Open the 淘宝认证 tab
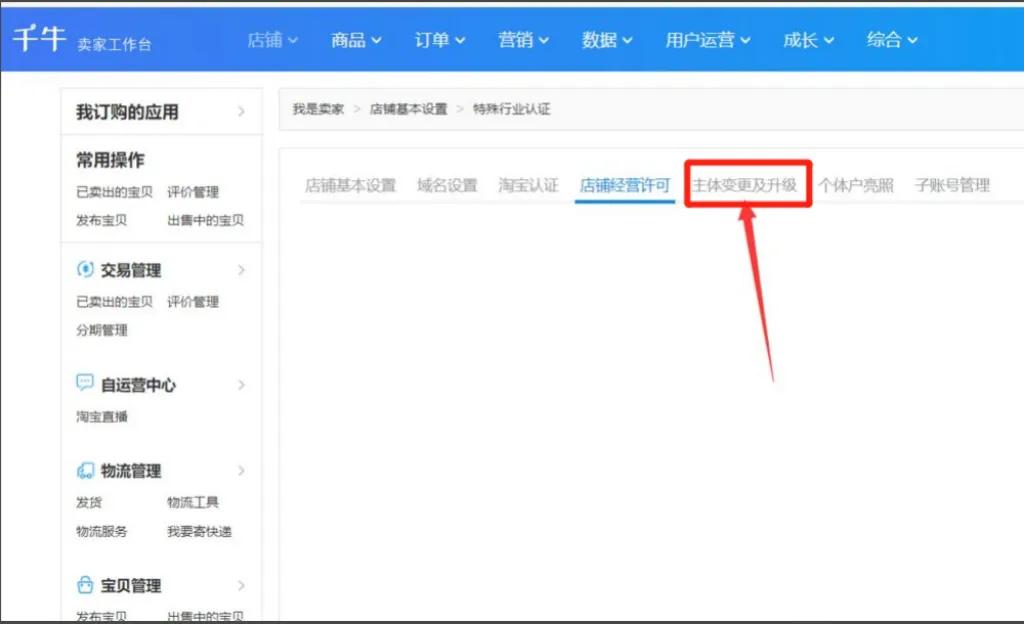Image resolution: width=1024 pixels, height=624 pixels. [x=528, y=185]
